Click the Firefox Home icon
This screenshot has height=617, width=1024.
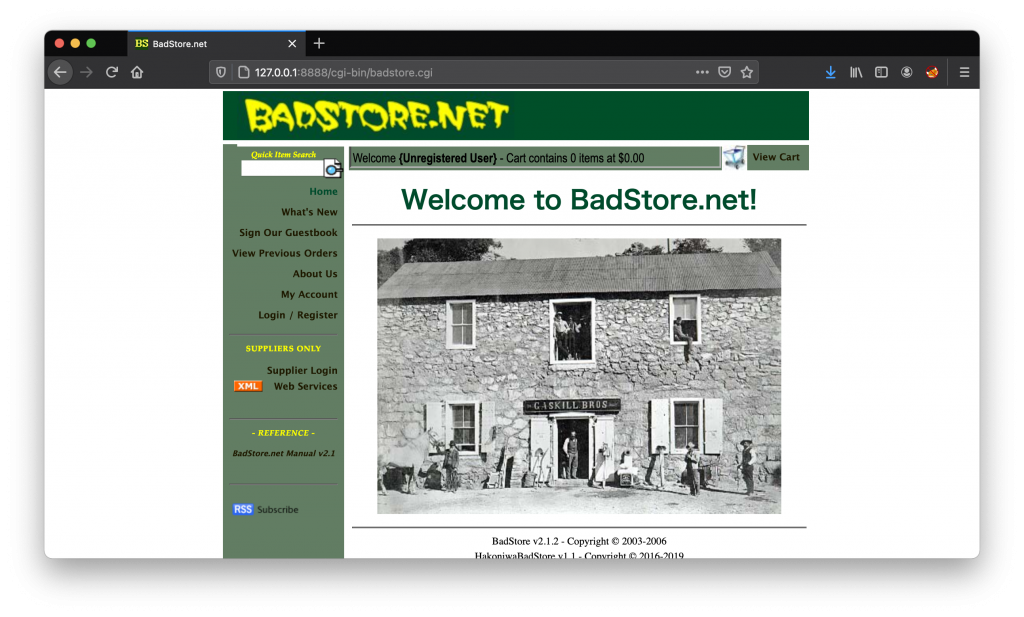[x=137, y=72]
